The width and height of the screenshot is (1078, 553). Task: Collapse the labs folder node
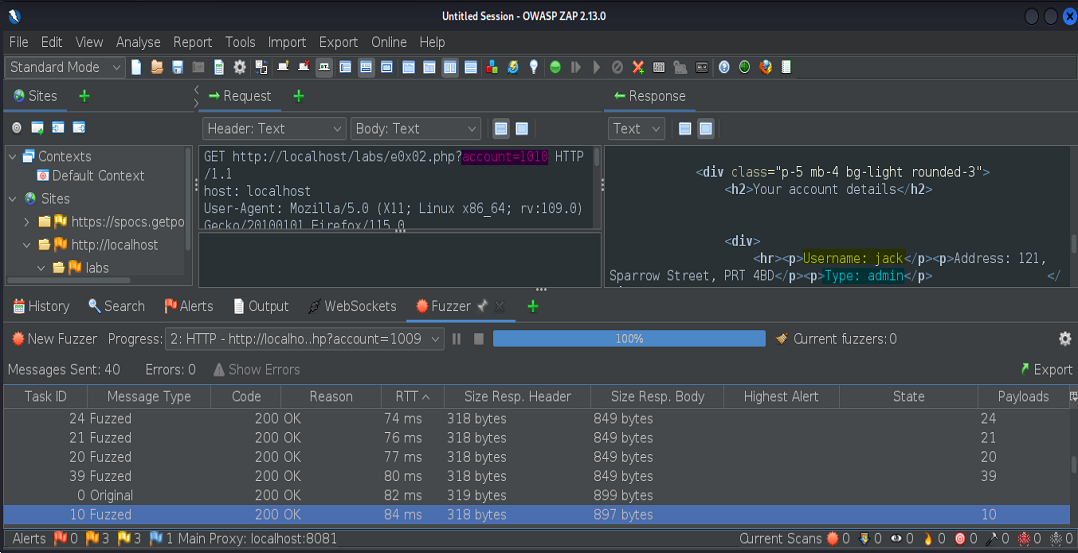(41, 268)
